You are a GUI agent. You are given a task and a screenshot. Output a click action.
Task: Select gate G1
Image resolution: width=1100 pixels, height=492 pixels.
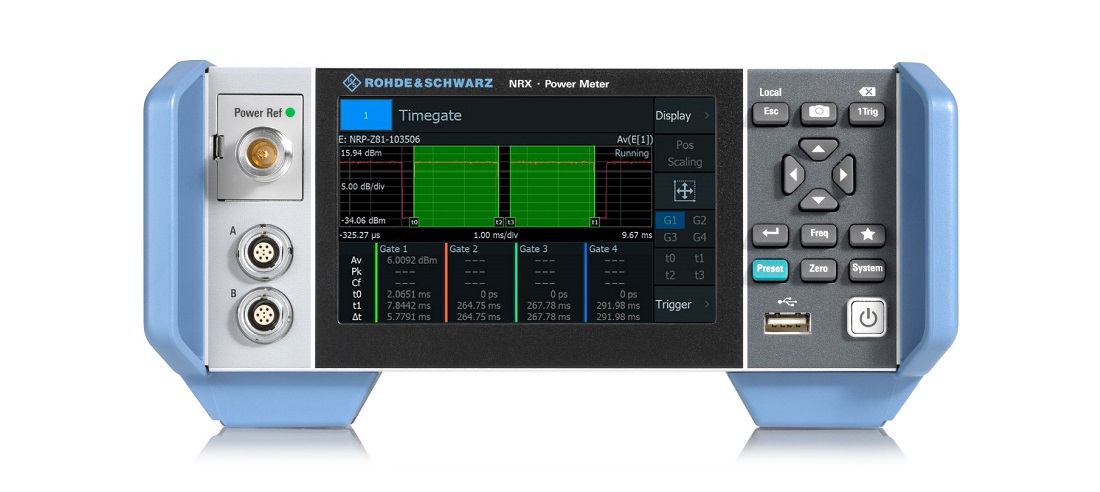coord(670,220)
